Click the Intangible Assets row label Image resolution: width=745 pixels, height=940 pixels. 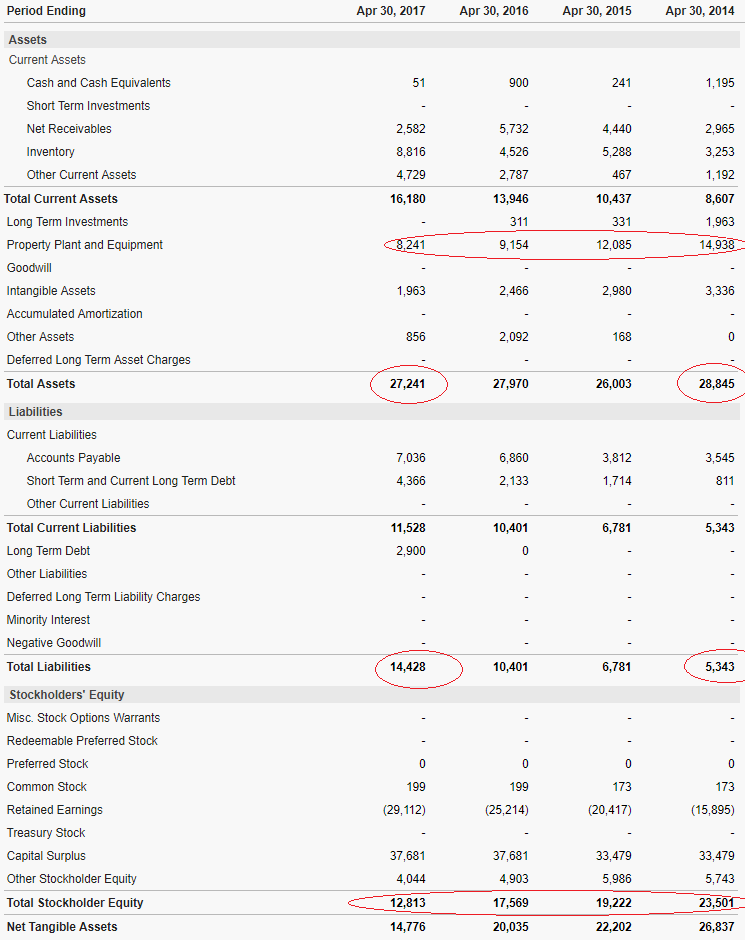(x=51, y=291)
